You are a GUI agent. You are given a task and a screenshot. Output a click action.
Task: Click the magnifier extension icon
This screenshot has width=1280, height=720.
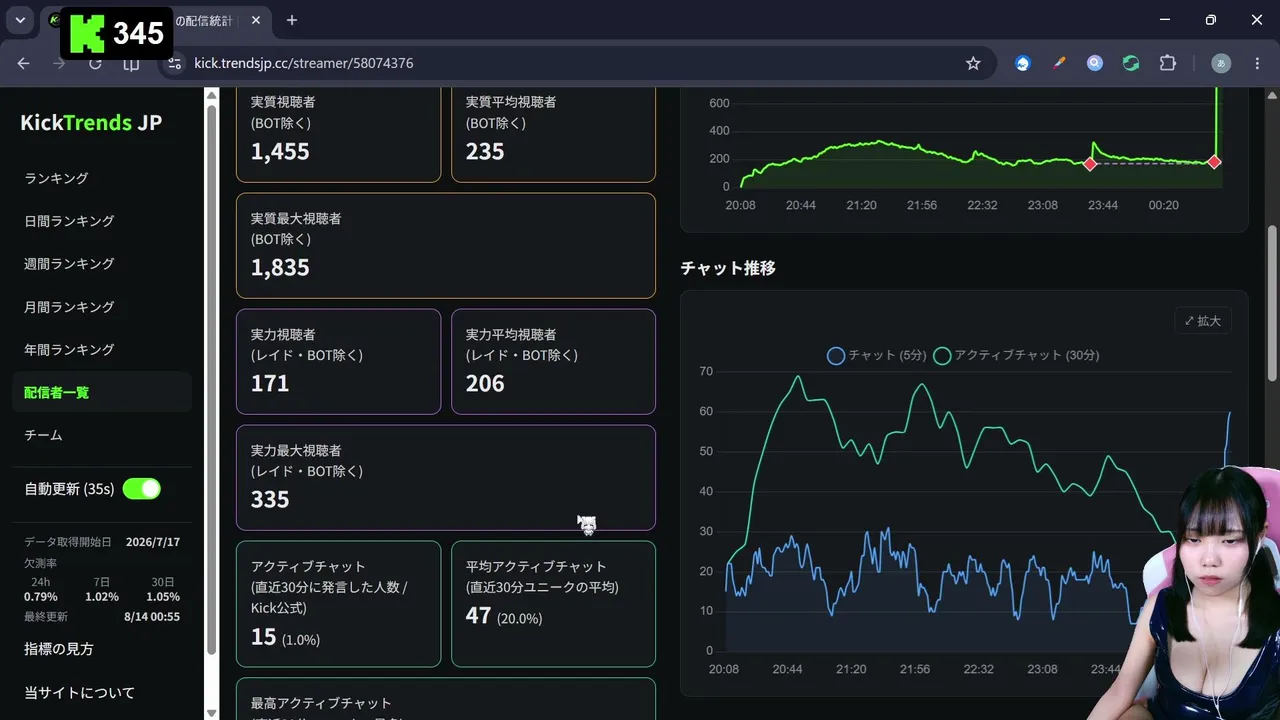(1095, 63)
